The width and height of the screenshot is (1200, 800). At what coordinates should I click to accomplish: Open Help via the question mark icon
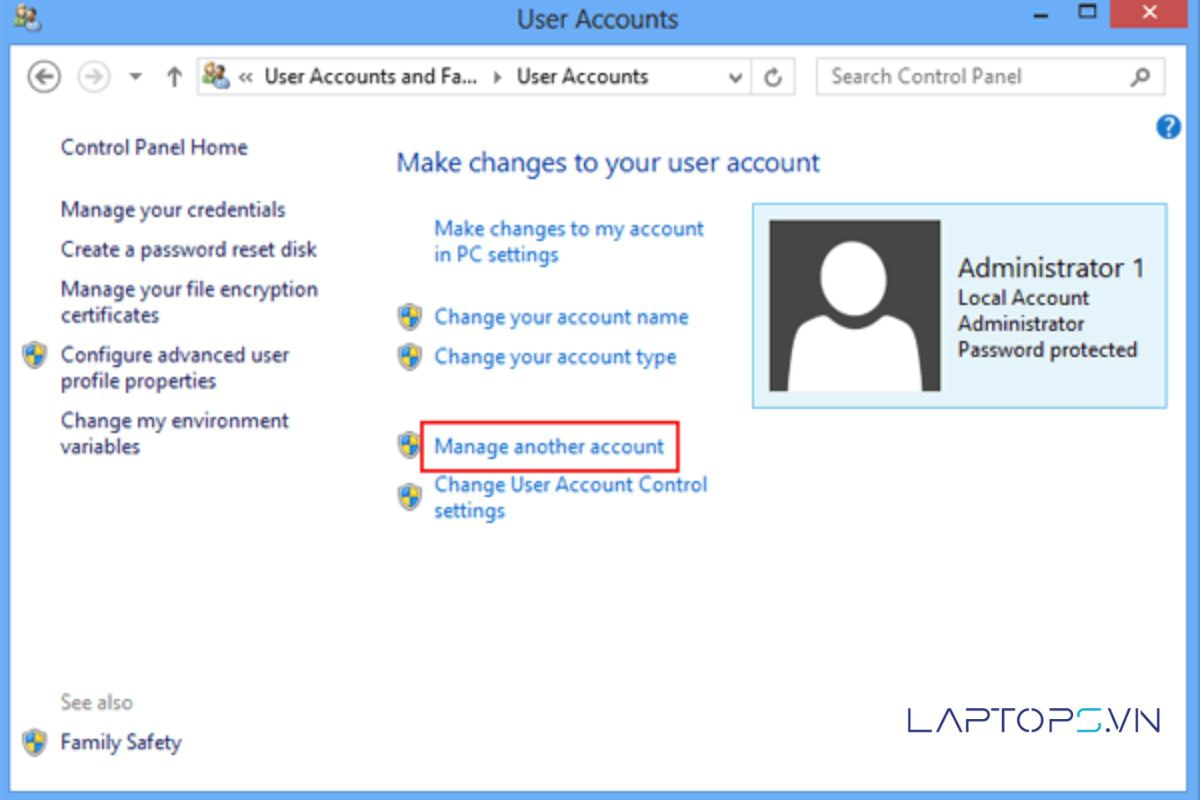[1167, 127]
